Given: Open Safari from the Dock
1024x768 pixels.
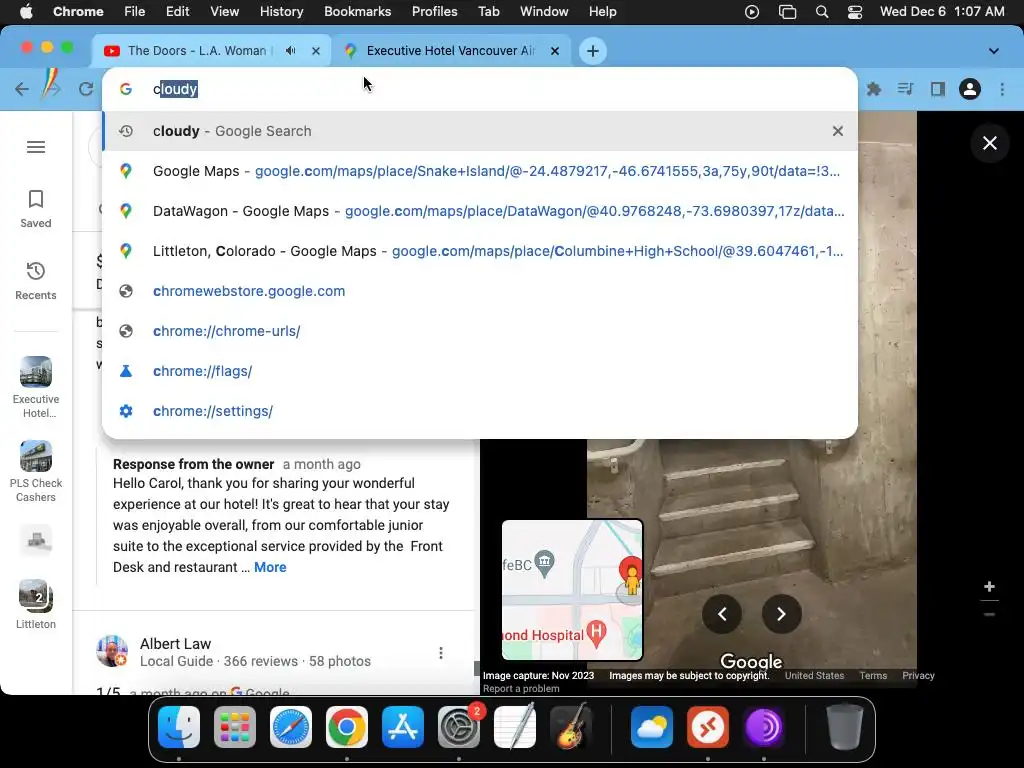Looking at the screenshot, I should [291, 727].
